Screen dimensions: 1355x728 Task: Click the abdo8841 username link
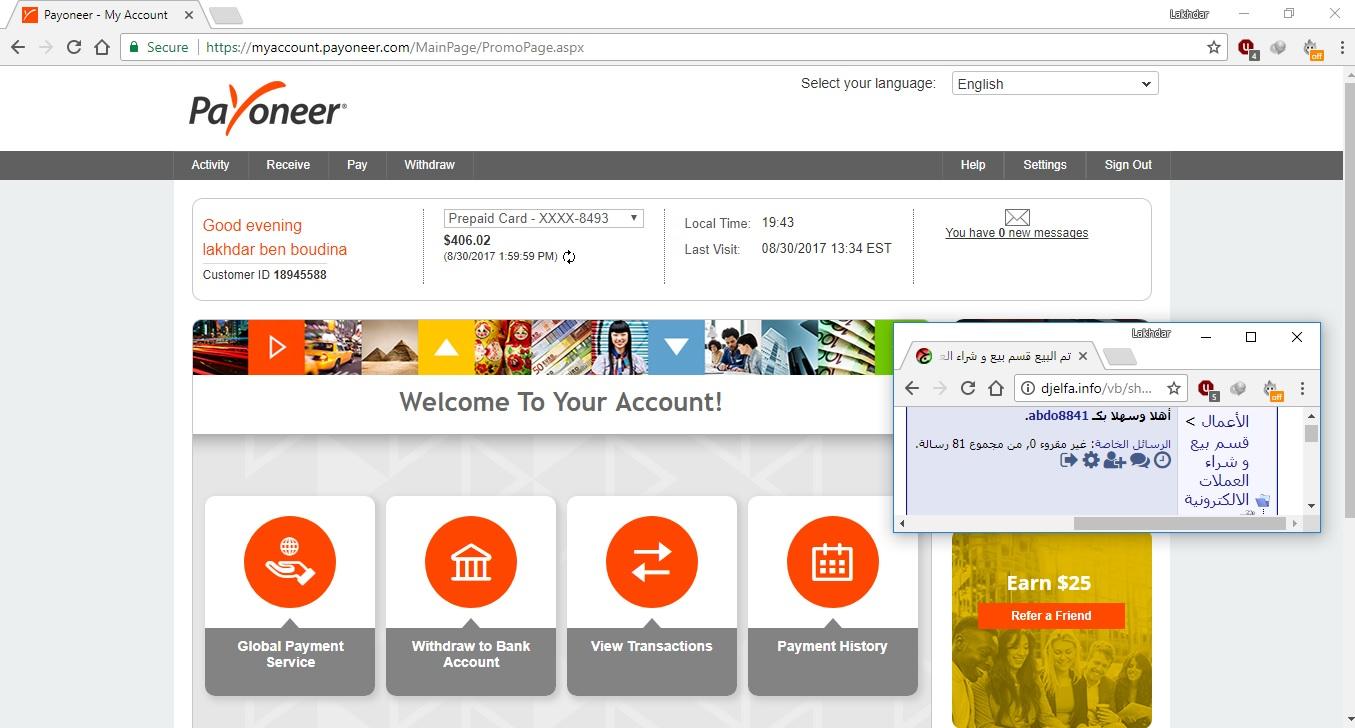1056,416
